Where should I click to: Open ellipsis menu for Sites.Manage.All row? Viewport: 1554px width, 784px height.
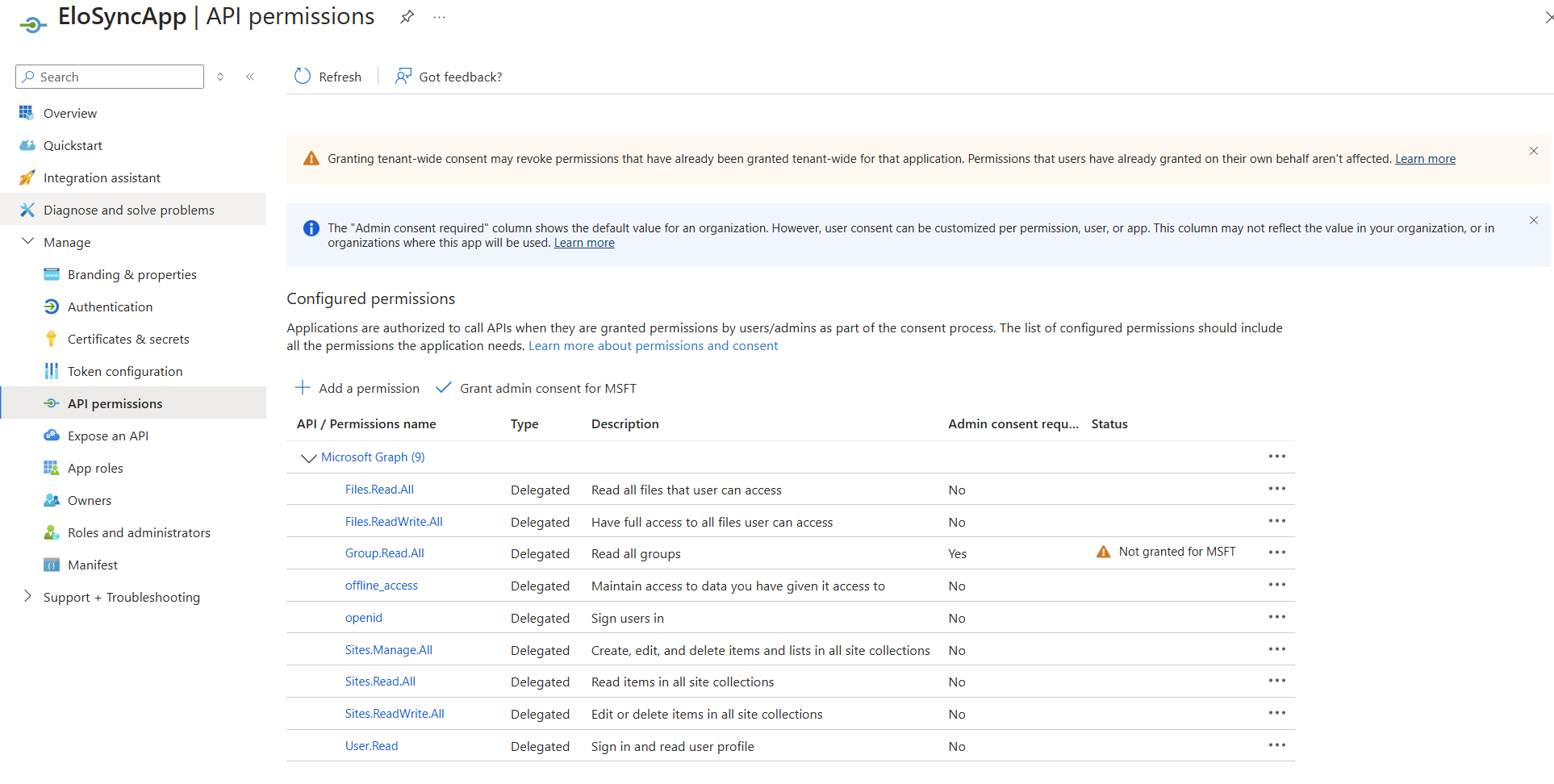[1276, 649]
